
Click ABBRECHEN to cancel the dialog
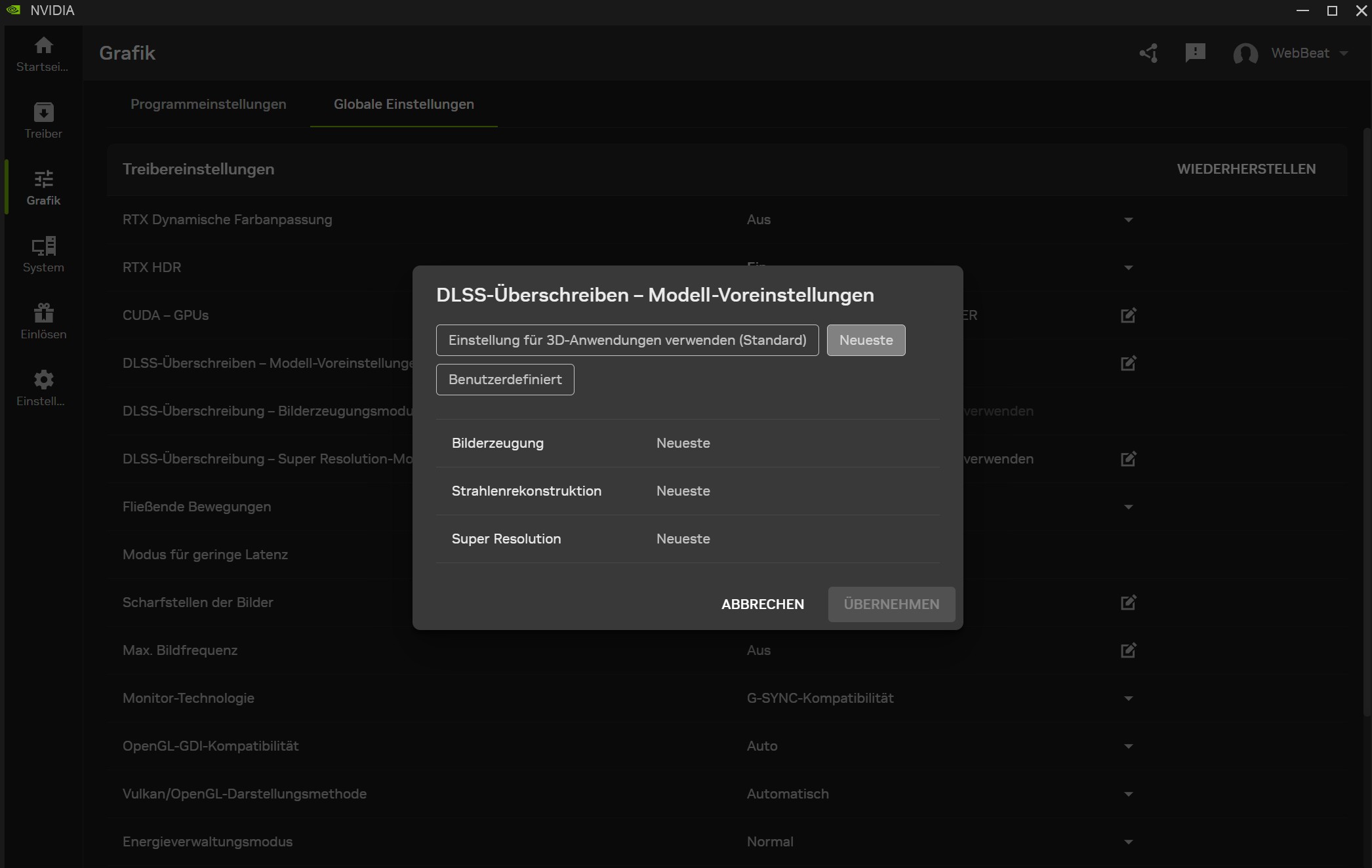tap(762, 604)
